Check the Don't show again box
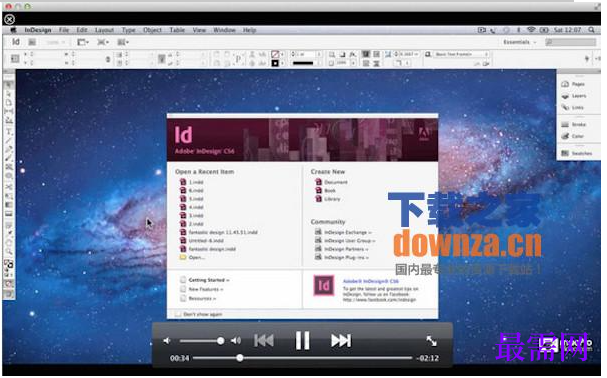Viewport: 607px width, 378px height. tap(178, 314)
